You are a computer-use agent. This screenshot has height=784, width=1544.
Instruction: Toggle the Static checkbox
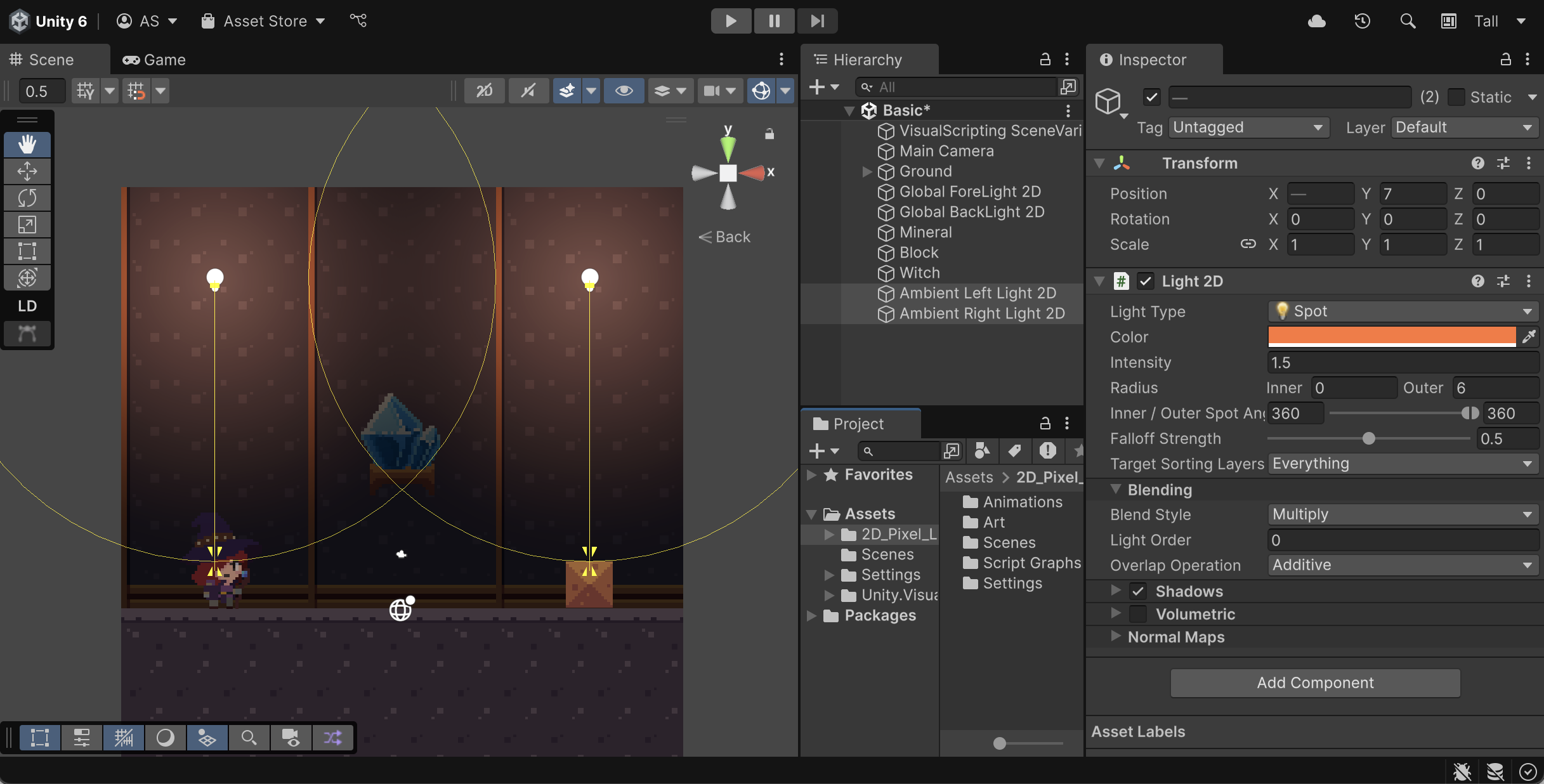coord(1456,97)
